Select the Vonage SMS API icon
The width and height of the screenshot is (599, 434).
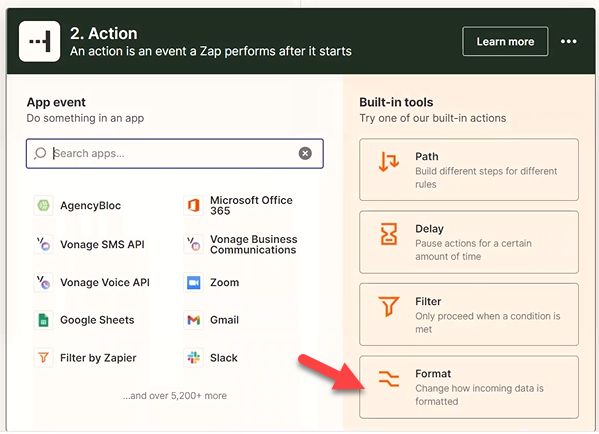43,244
